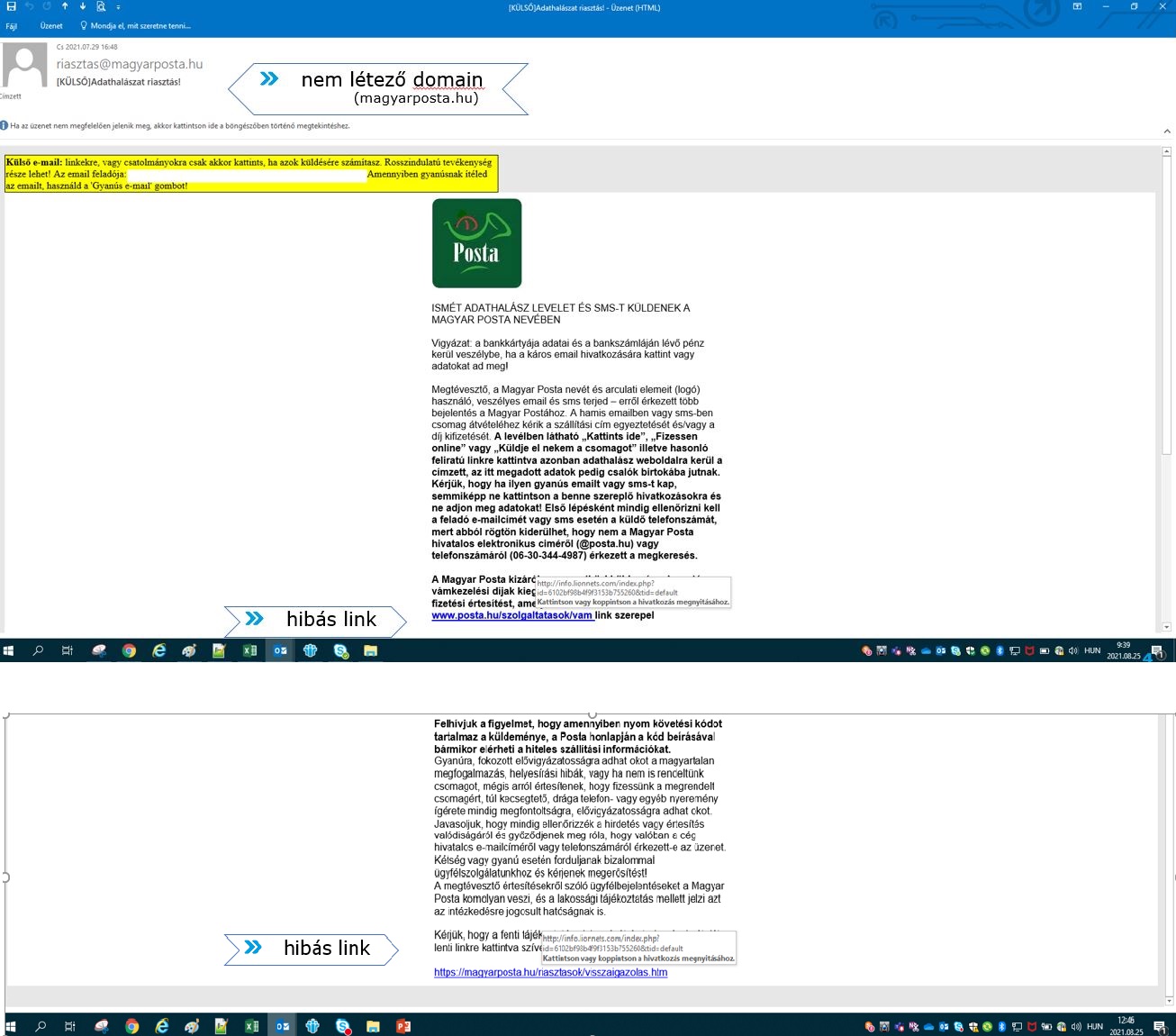Open the next email with the down arrow icon
This screenshot has width=1176, height=1036.
point(82,7)
